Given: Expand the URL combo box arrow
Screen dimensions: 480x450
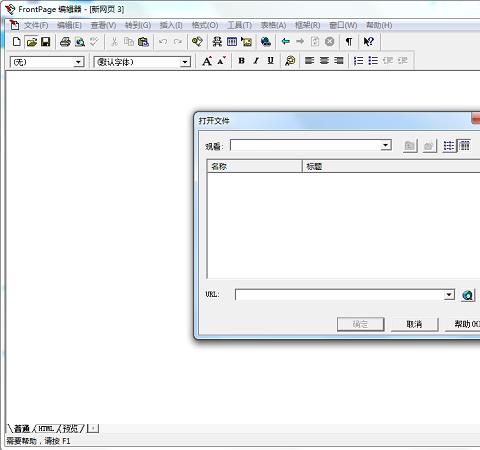Looking at the screenshot, I should point(449,295).
